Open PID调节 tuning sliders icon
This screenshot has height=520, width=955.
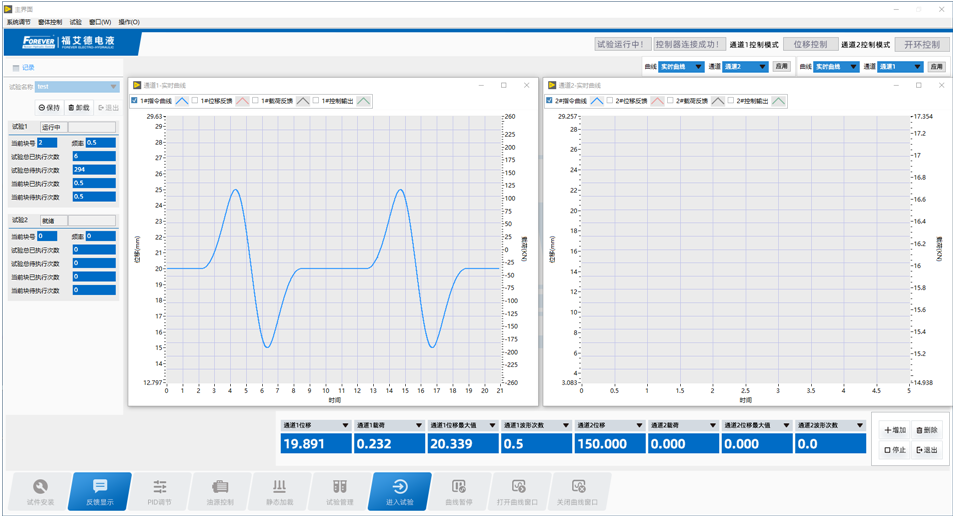[160, 491]
